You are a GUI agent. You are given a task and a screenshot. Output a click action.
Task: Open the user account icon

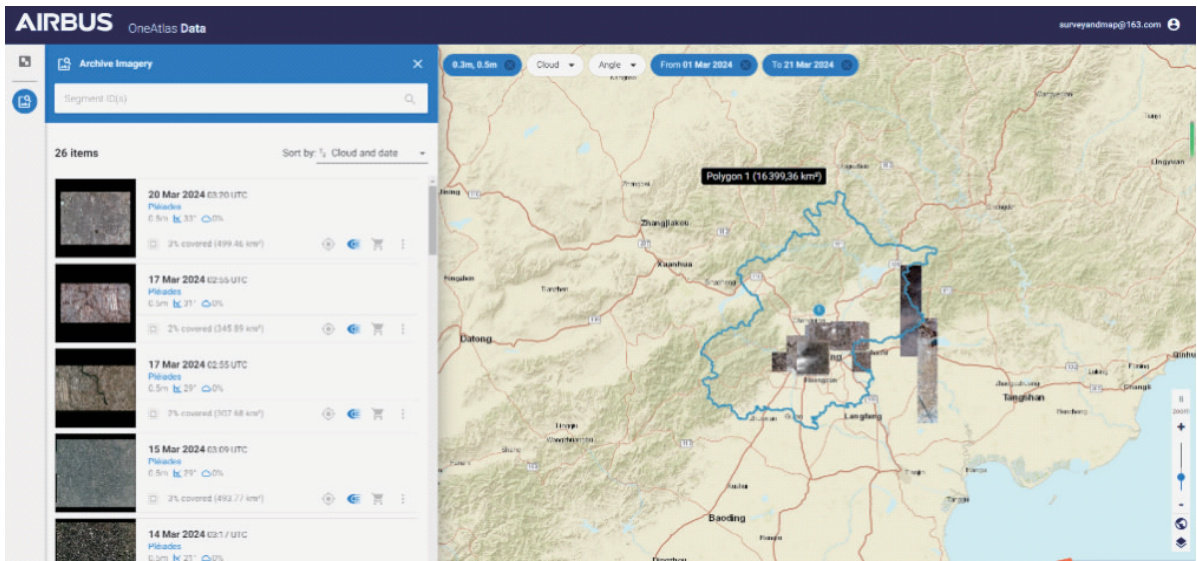[1174, 25]
